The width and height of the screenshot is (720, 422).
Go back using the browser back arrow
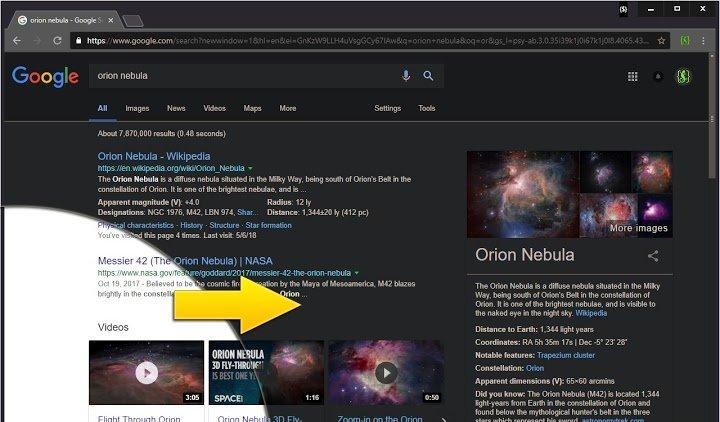[x=17, y=40]
